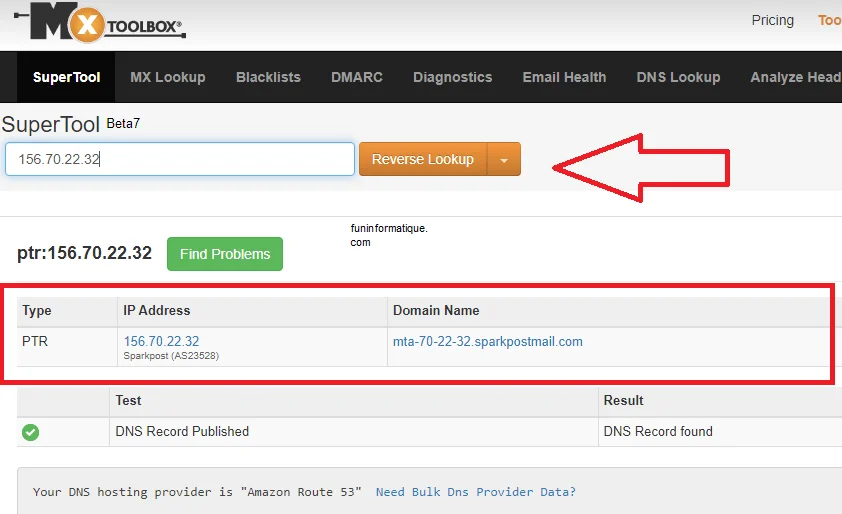Viewport: 842px width, 514px height.
Task: Open the Blacklists tab
Action: [268, 77]
